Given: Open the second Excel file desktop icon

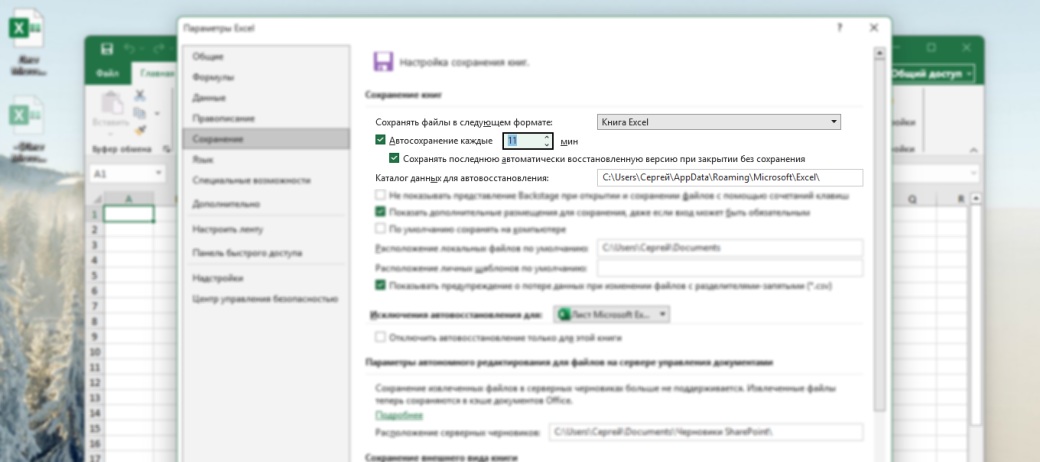Looking at the screenshot, I should 26,115.
